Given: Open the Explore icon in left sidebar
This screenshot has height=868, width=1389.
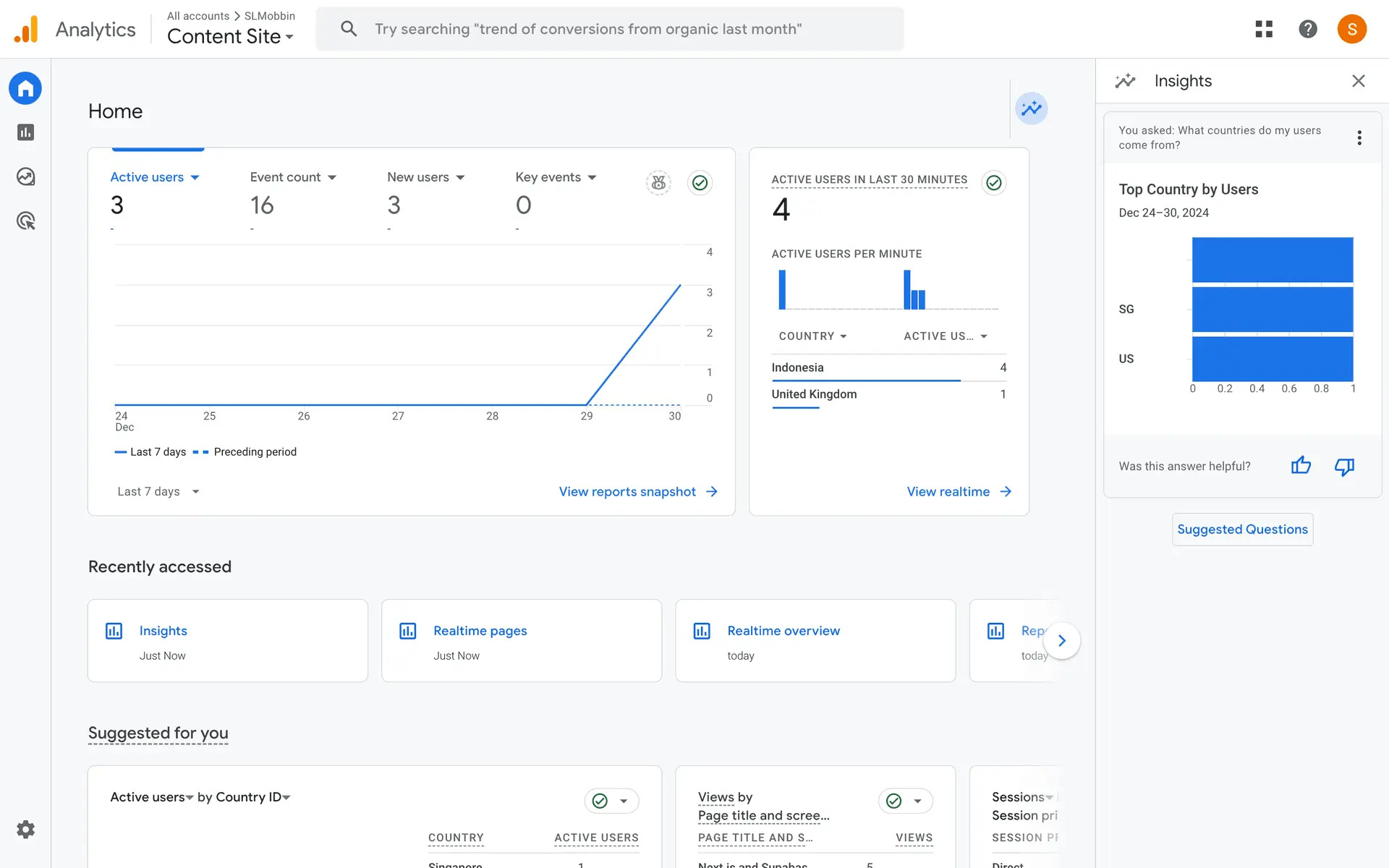Looking at the screenshot, I should click(25, 176).
